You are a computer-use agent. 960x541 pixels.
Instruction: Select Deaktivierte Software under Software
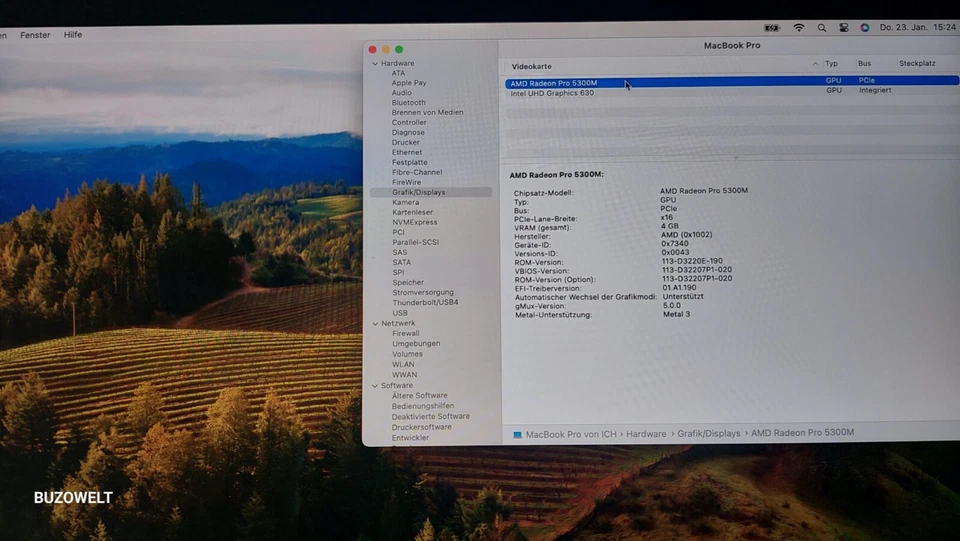tap(431, 416)
